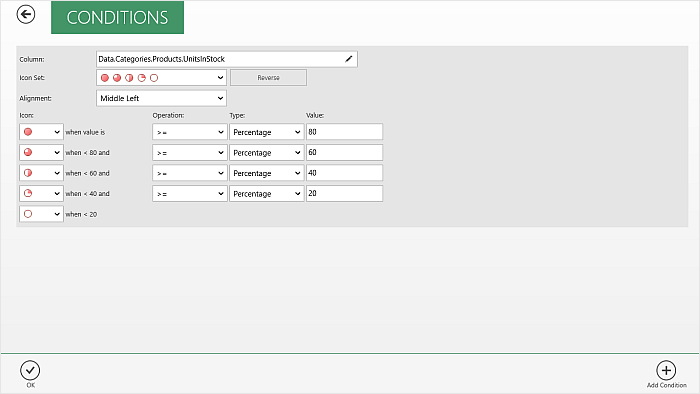Screen dimensions: 700x394
Task: Open the icon dropdown for 'when value is' row
Action: tap(42, 132)
